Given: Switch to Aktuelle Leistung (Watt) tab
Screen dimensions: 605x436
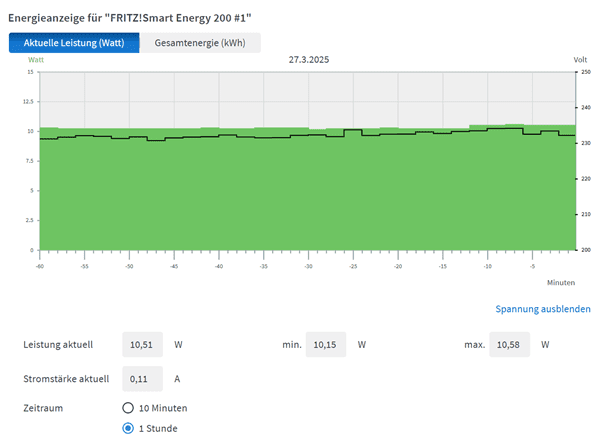Looking at the screenshot, I should (x=74, y=42).
